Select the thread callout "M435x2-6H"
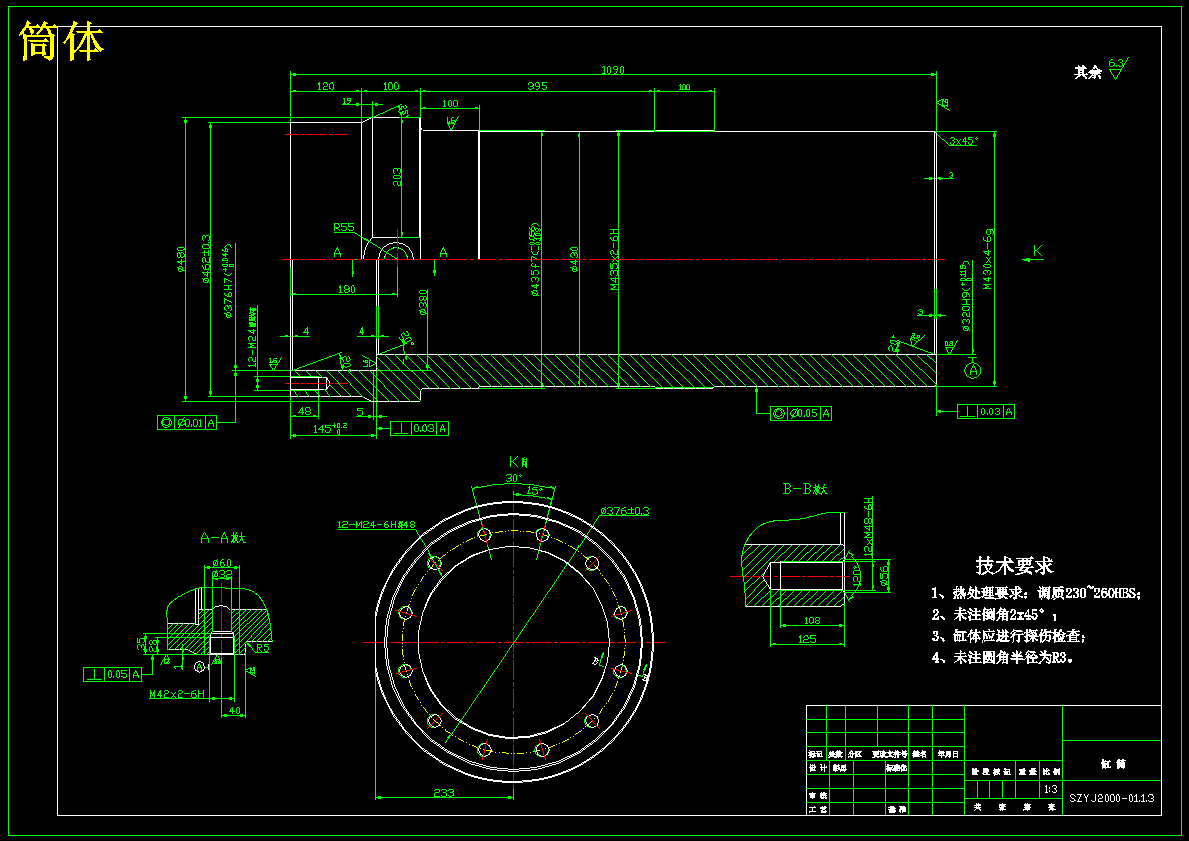 pos(614,259)
